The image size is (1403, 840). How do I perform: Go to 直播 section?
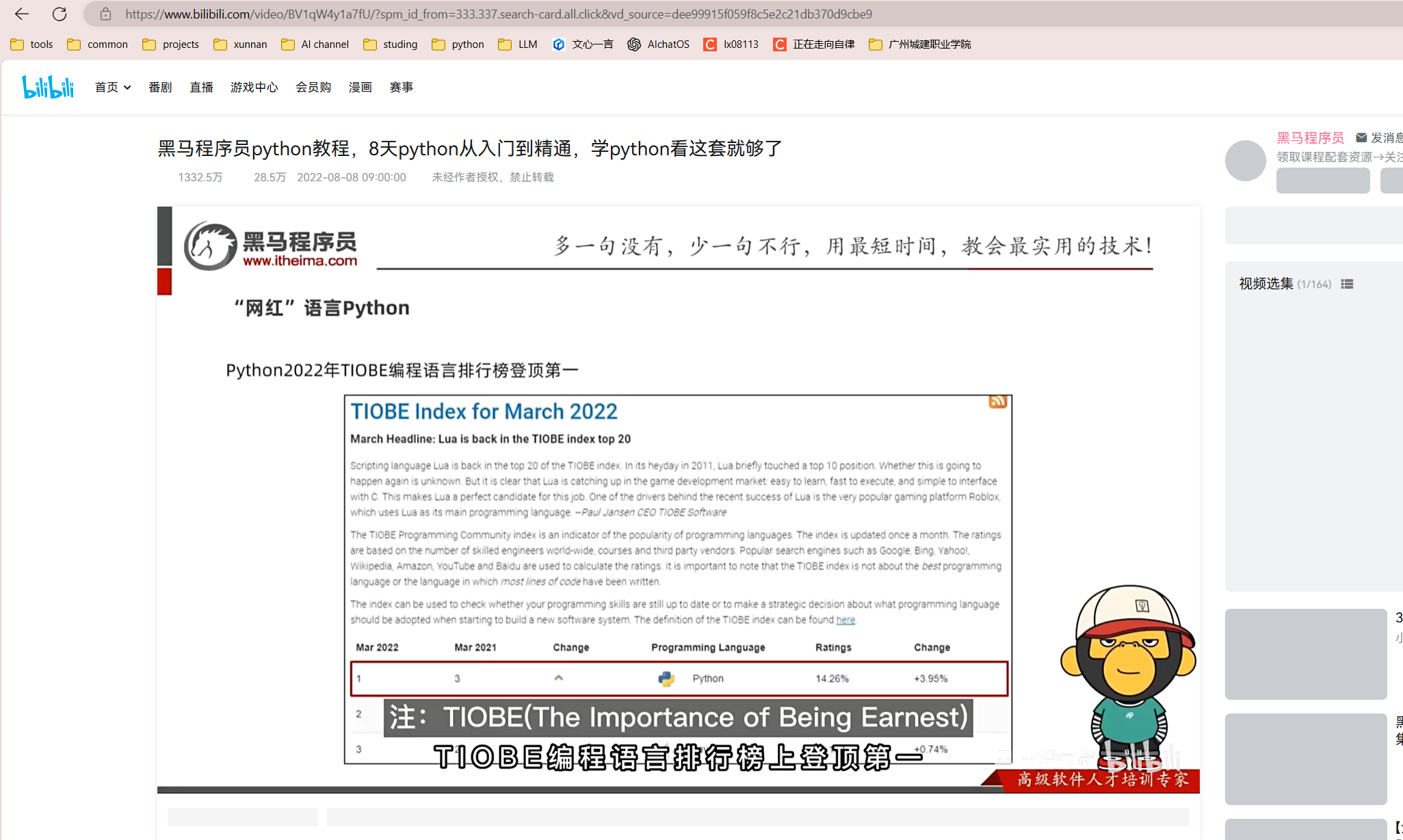point(201,87)
